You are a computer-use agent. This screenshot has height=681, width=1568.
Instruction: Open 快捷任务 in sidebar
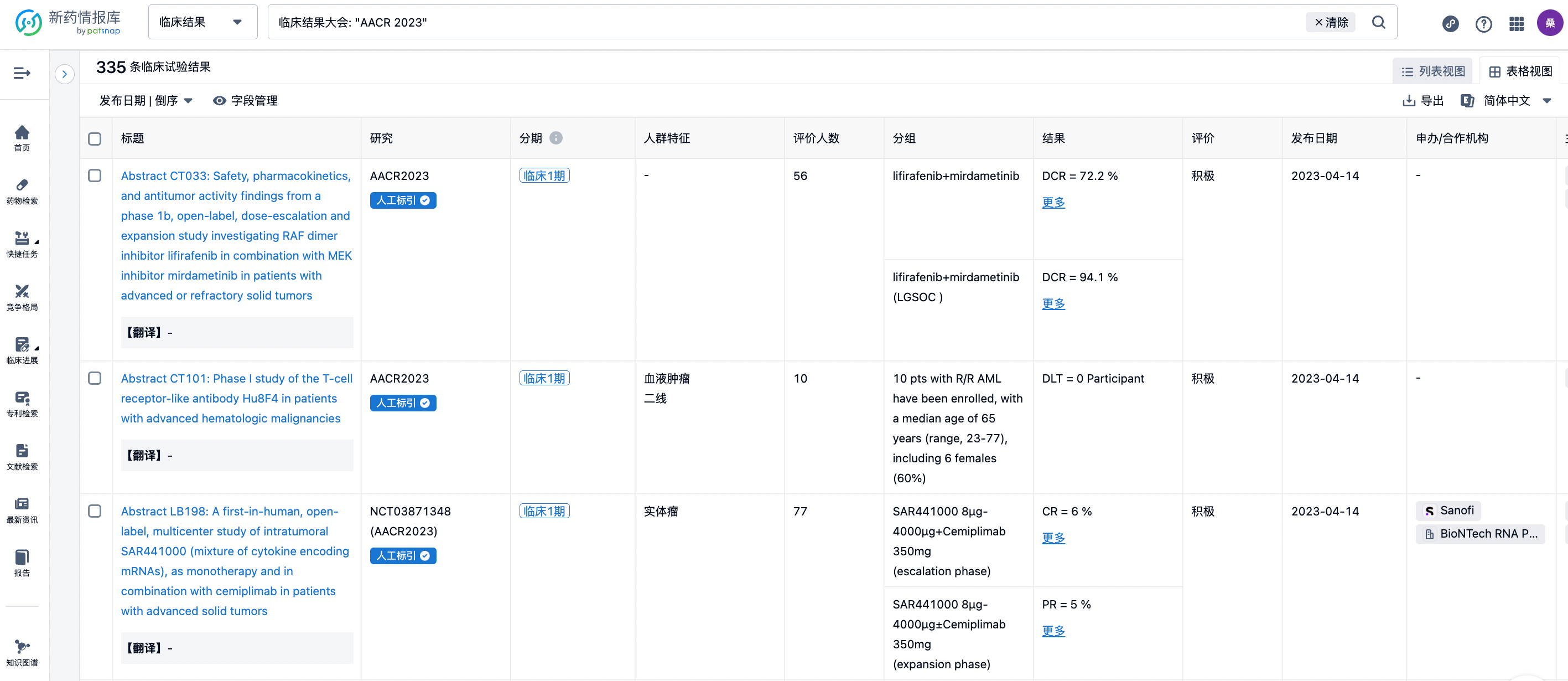coord(22,244)
